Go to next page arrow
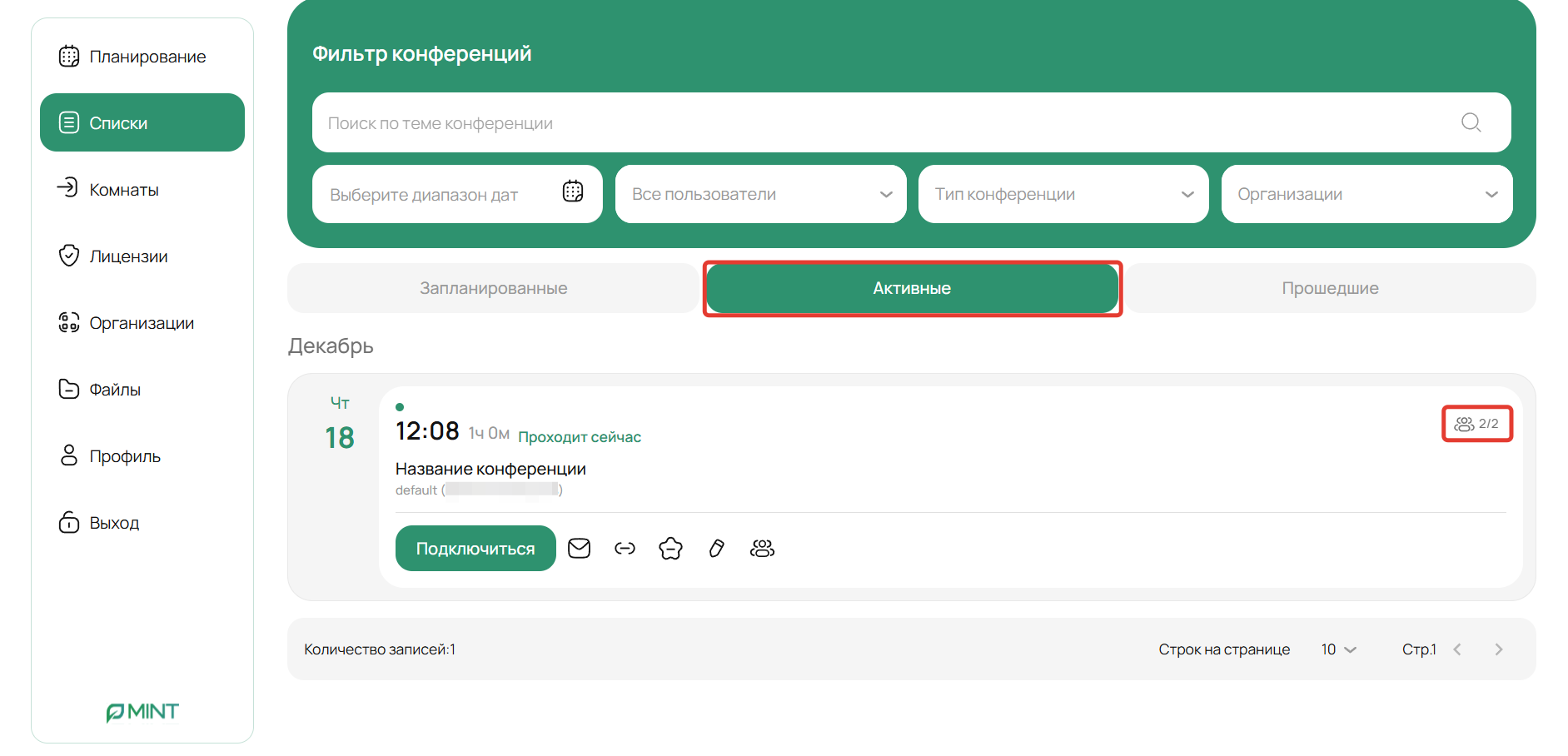This screenshot has height=756, width=1568. click(1498, 649)
